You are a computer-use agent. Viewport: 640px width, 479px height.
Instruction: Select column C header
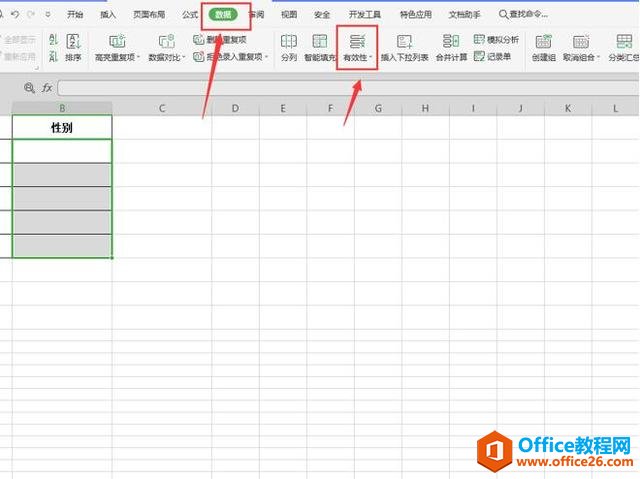[162, 108]
